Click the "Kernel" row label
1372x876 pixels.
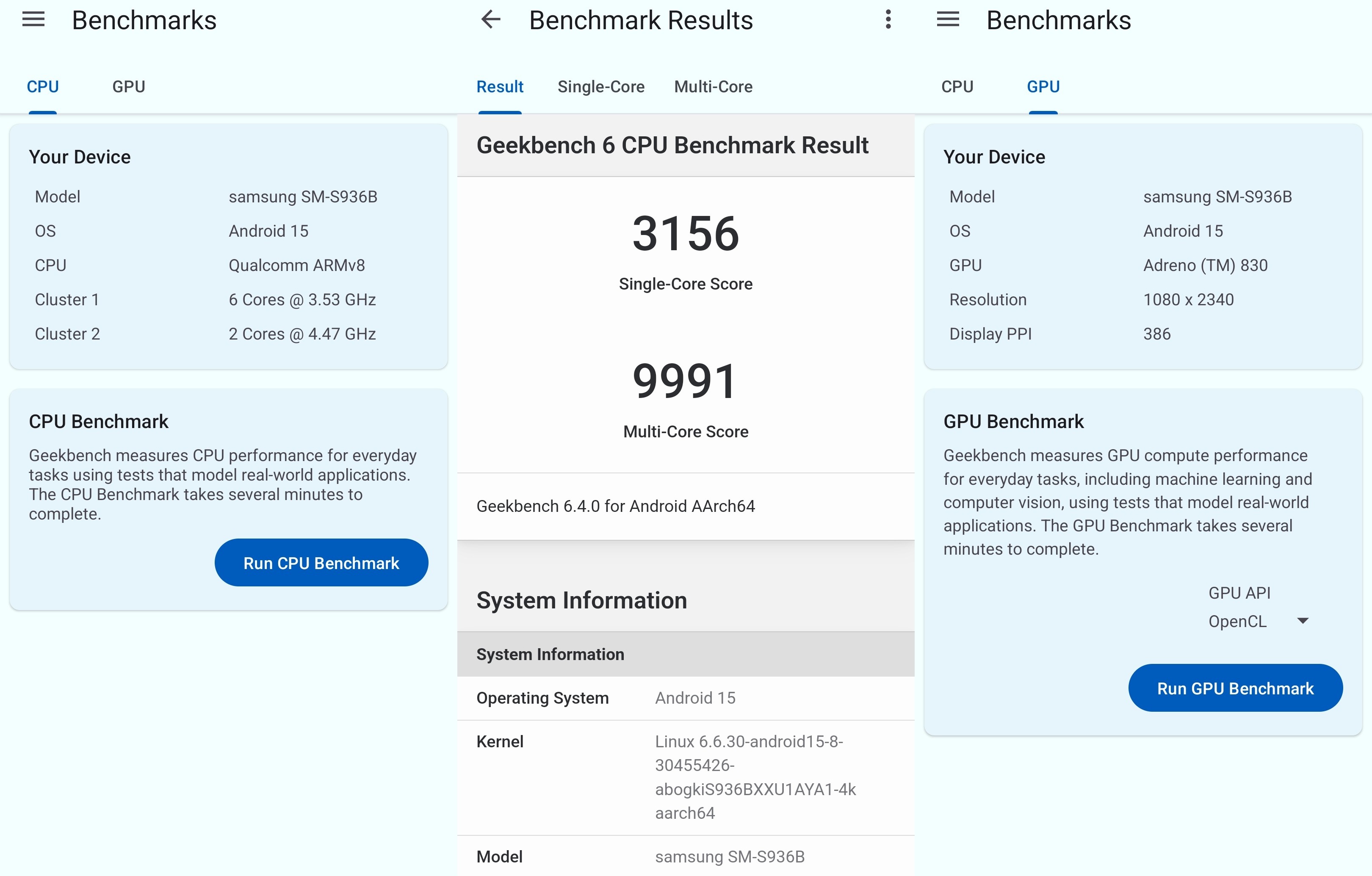tap(500, 742)
